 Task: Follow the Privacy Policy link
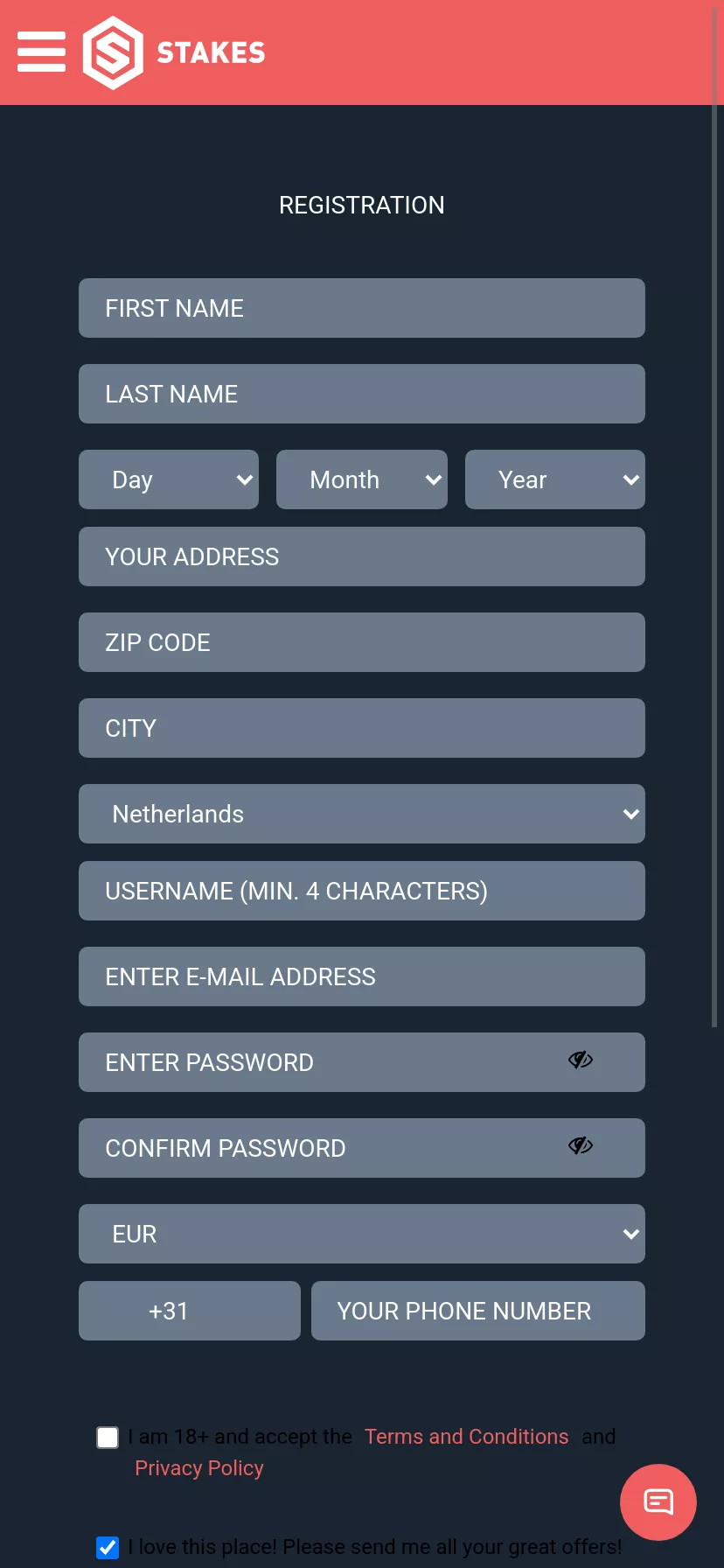click(x=199, y=1468)
